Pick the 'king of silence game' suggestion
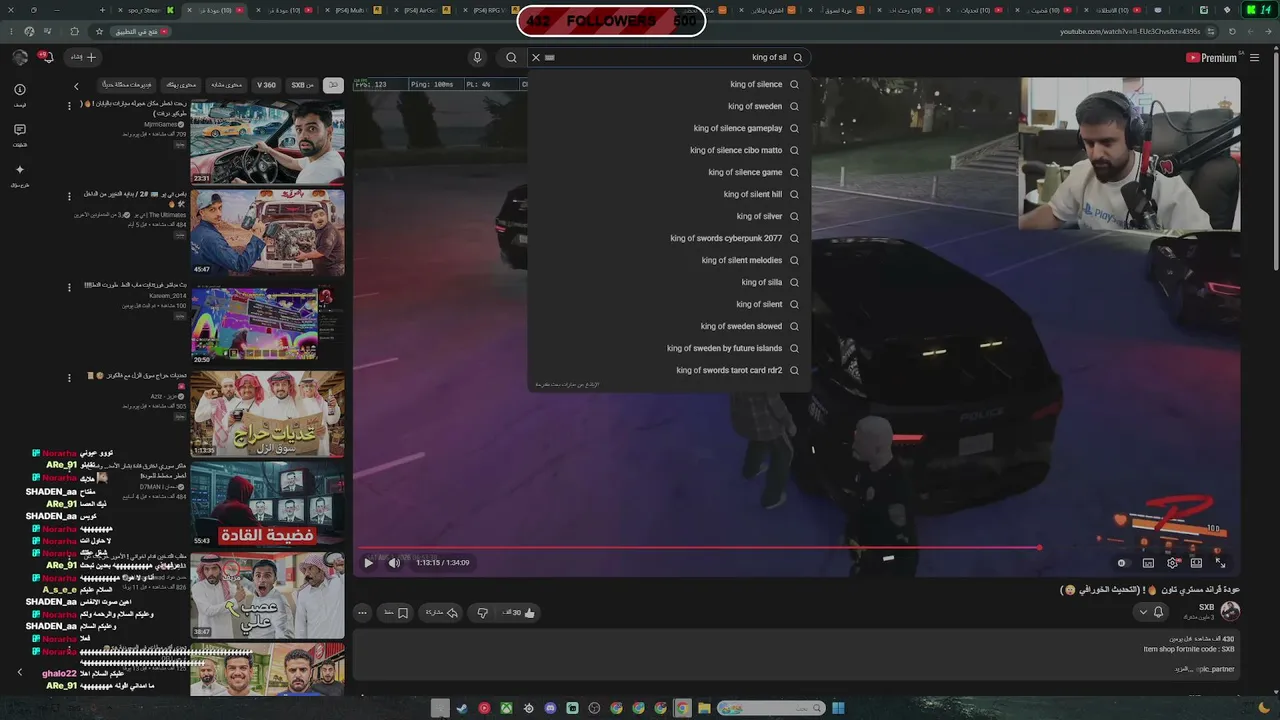Viewport: 1280px width, 720px height. pos(670,173)
